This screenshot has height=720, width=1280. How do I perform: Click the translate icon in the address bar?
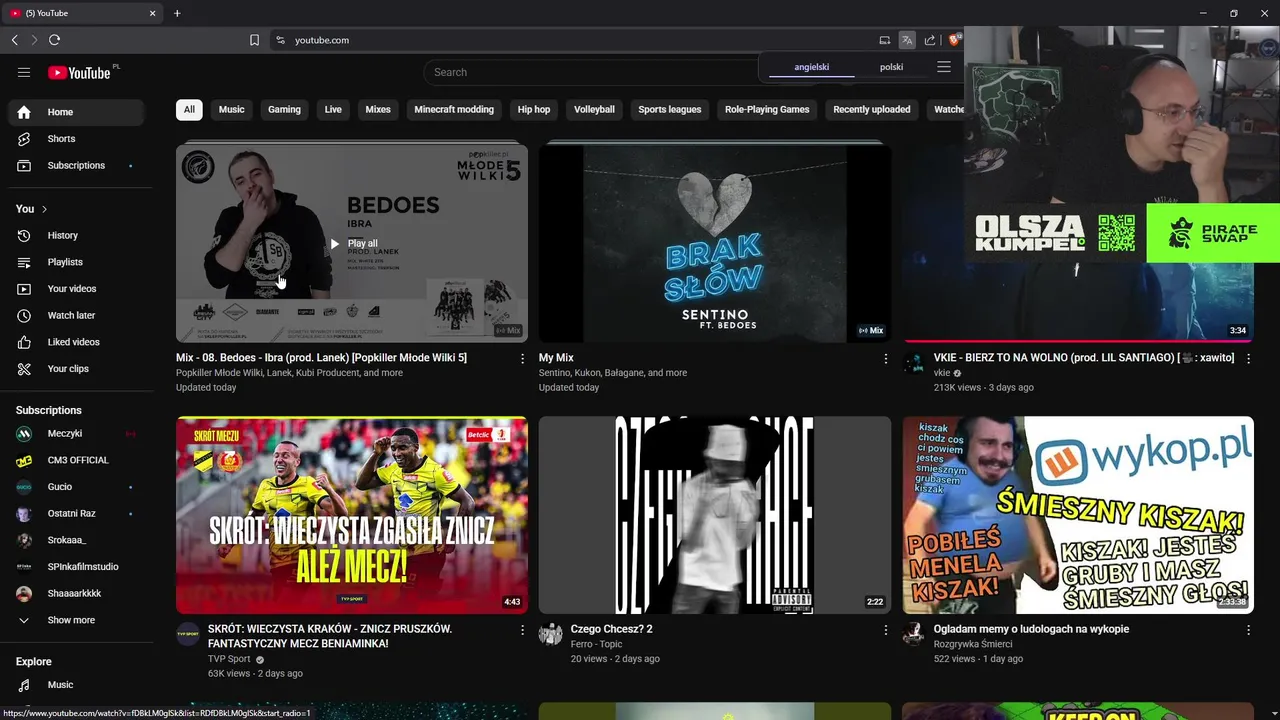[906, 40]
